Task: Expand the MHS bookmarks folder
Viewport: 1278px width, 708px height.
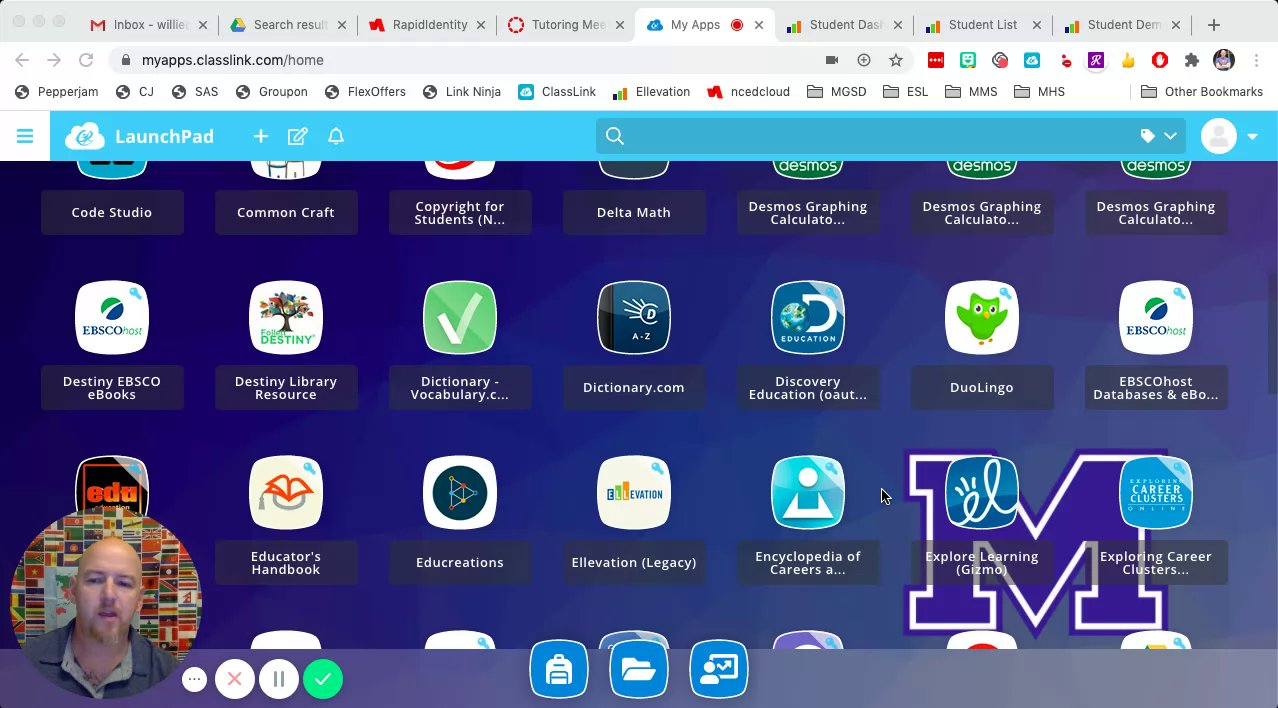Action: (1039, 92)
